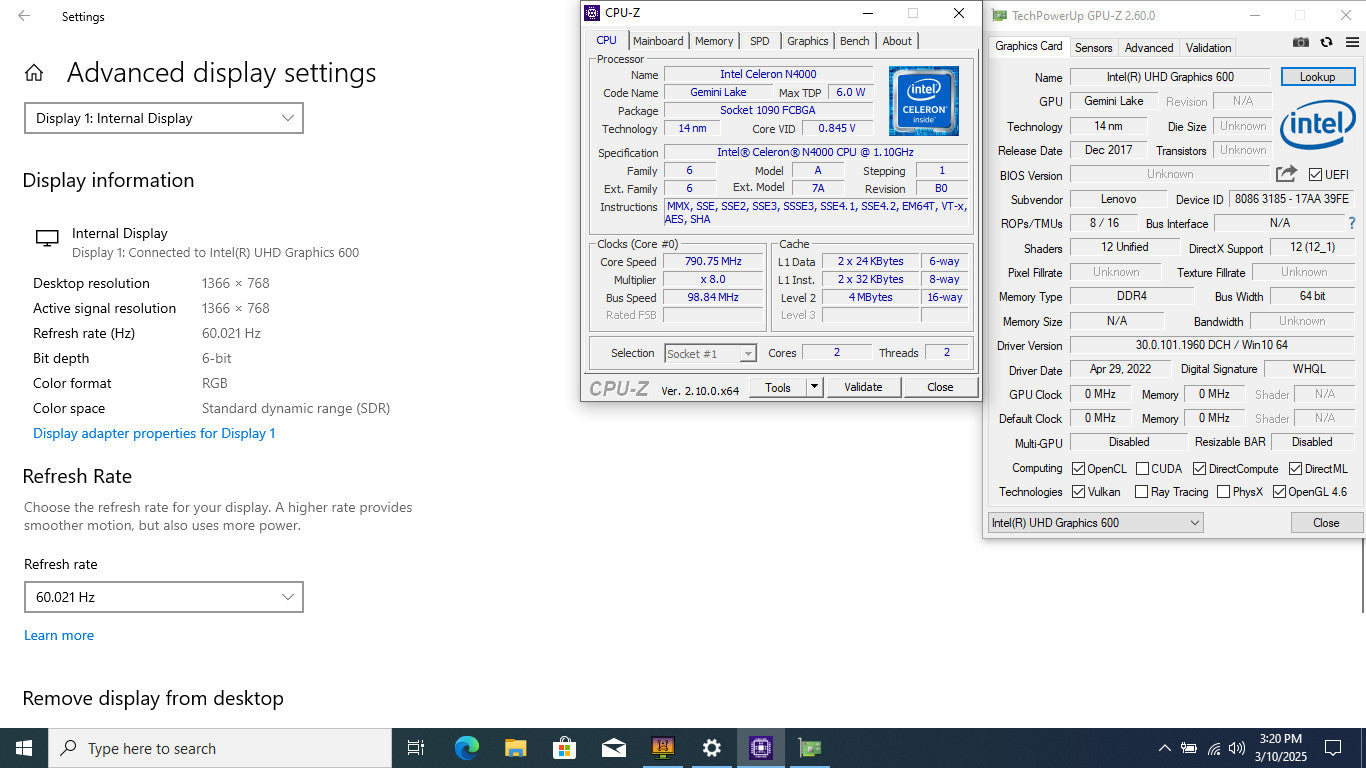The width and height of the screenshot is (1366, 768).
Task: Open Display adapter properties for Display 1 link
Action: [x=154, y=433]
